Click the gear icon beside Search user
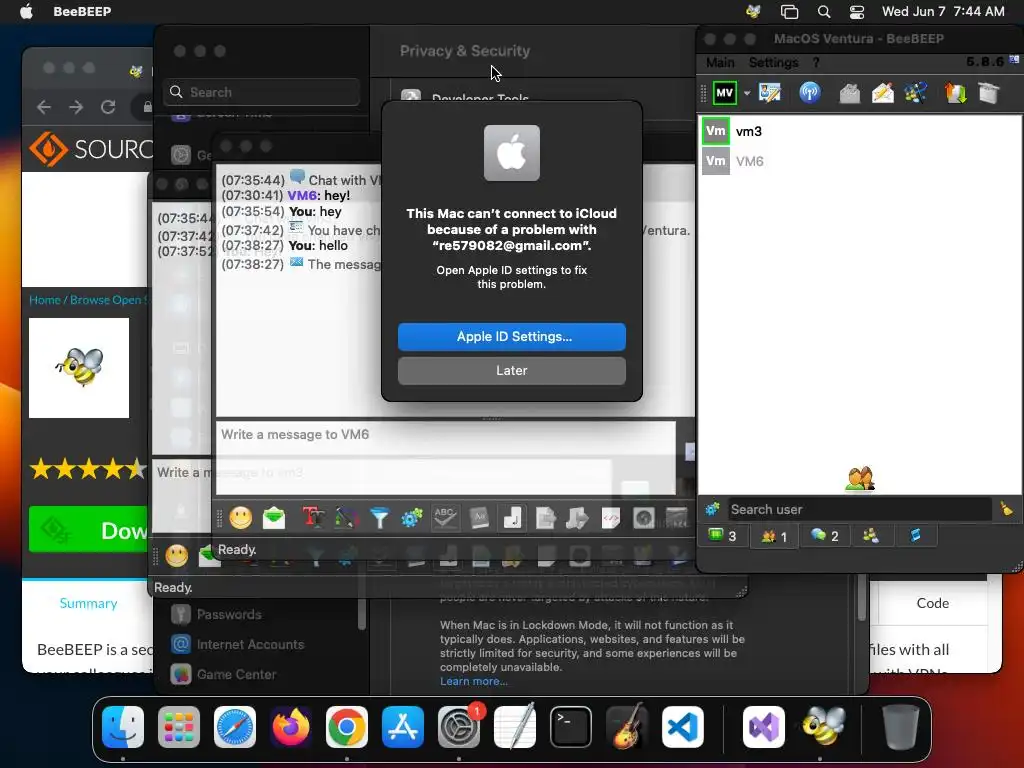The image size is (1024, 768). pos(712,509)
